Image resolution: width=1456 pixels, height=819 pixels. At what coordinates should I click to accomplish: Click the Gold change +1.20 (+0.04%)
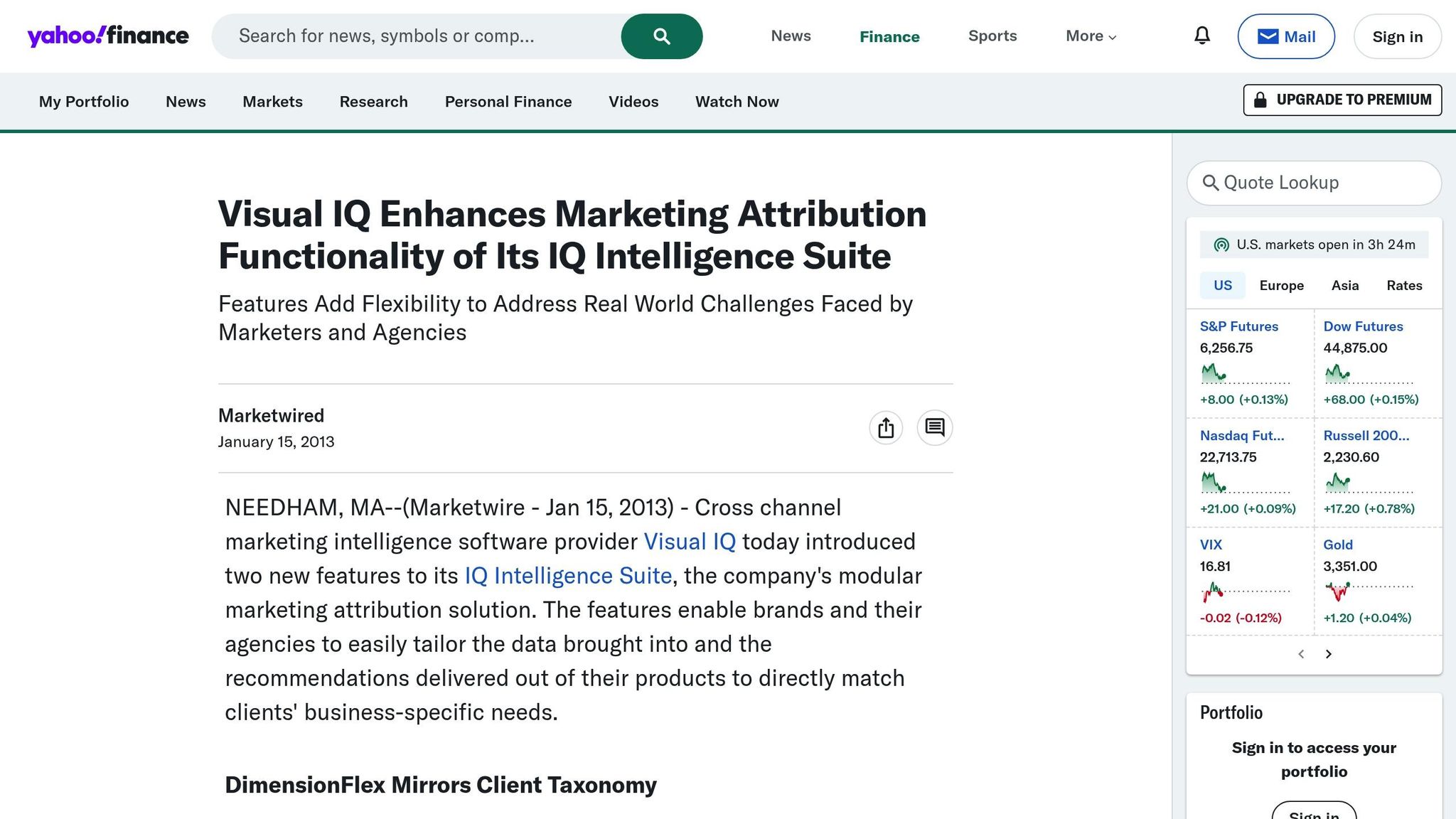coord(1367,618)
